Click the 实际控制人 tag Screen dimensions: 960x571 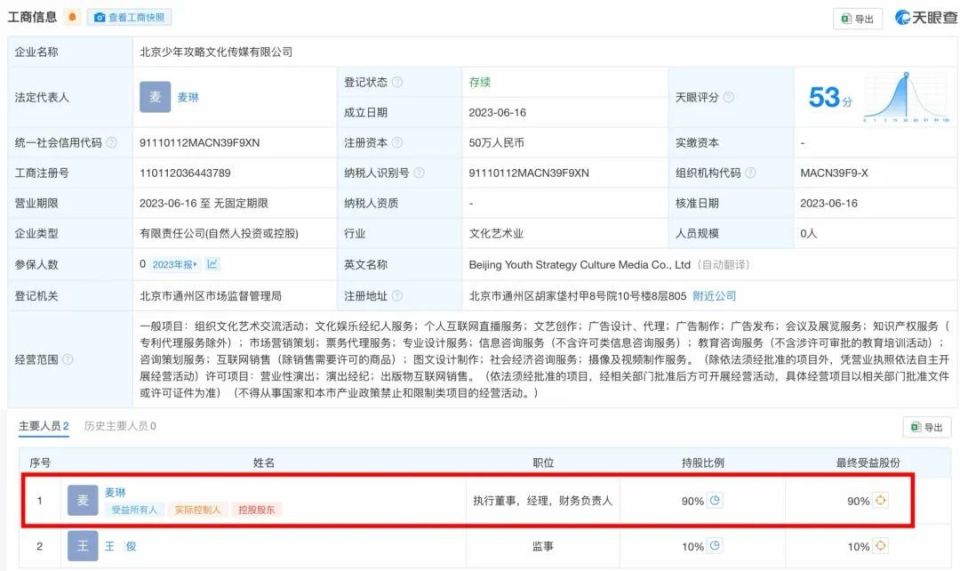pos(197,510)
